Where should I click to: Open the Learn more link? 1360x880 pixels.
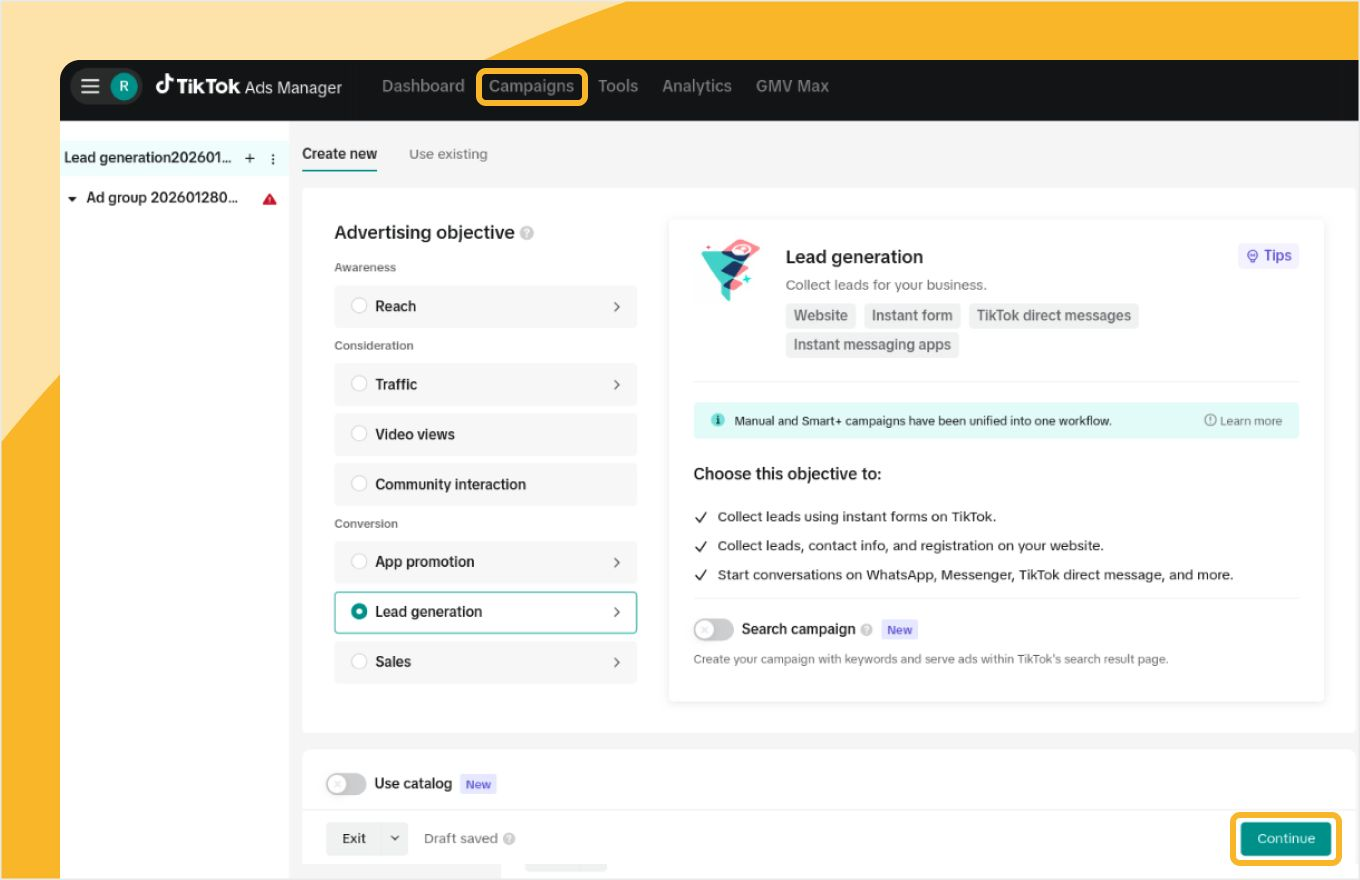(x=1243, y=421)
